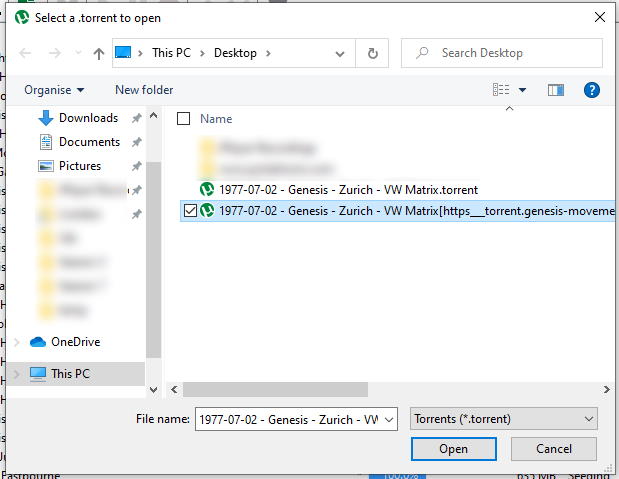Go up one folder level
Viewport: 619px width, 479px height.
(x=99, y=53)
